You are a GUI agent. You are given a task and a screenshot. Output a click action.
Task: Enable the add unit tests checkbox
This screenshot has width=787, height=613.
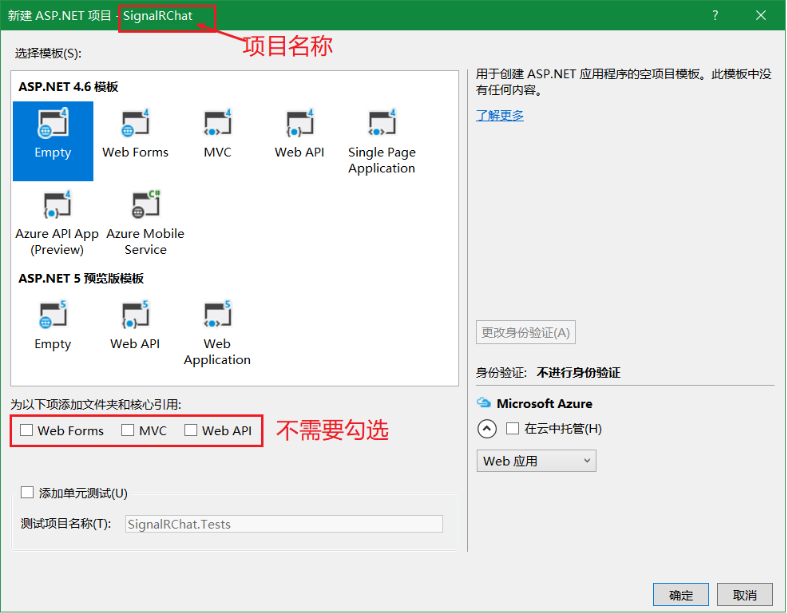pos(27,493)
